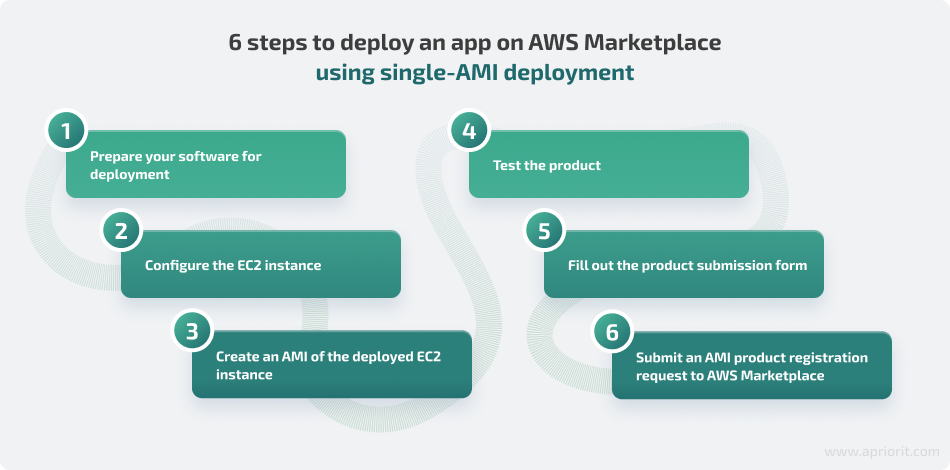Select the "Configure the EC2 instance" step
This screenshot has height=470, width=950.
tap(261, 264)
